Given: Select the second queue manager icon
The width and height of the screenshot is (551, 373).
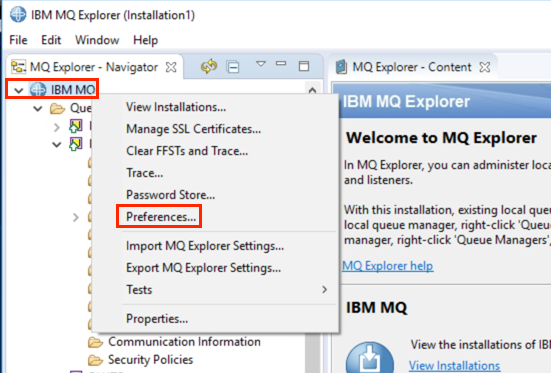Looking at the screenshot, I should coord(76,144).
